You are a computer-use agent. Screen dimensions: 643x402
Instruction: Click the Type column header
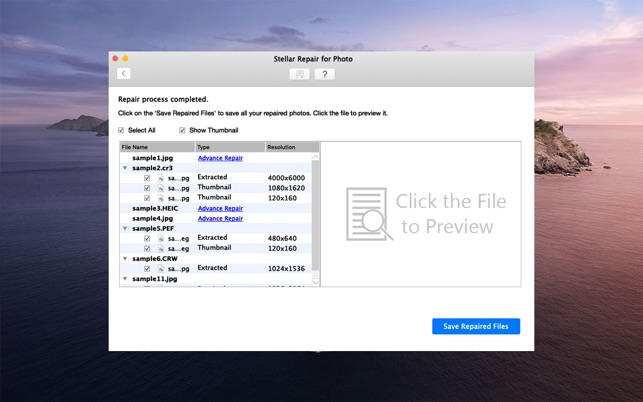pyautogui.click(x=230, y=147)
